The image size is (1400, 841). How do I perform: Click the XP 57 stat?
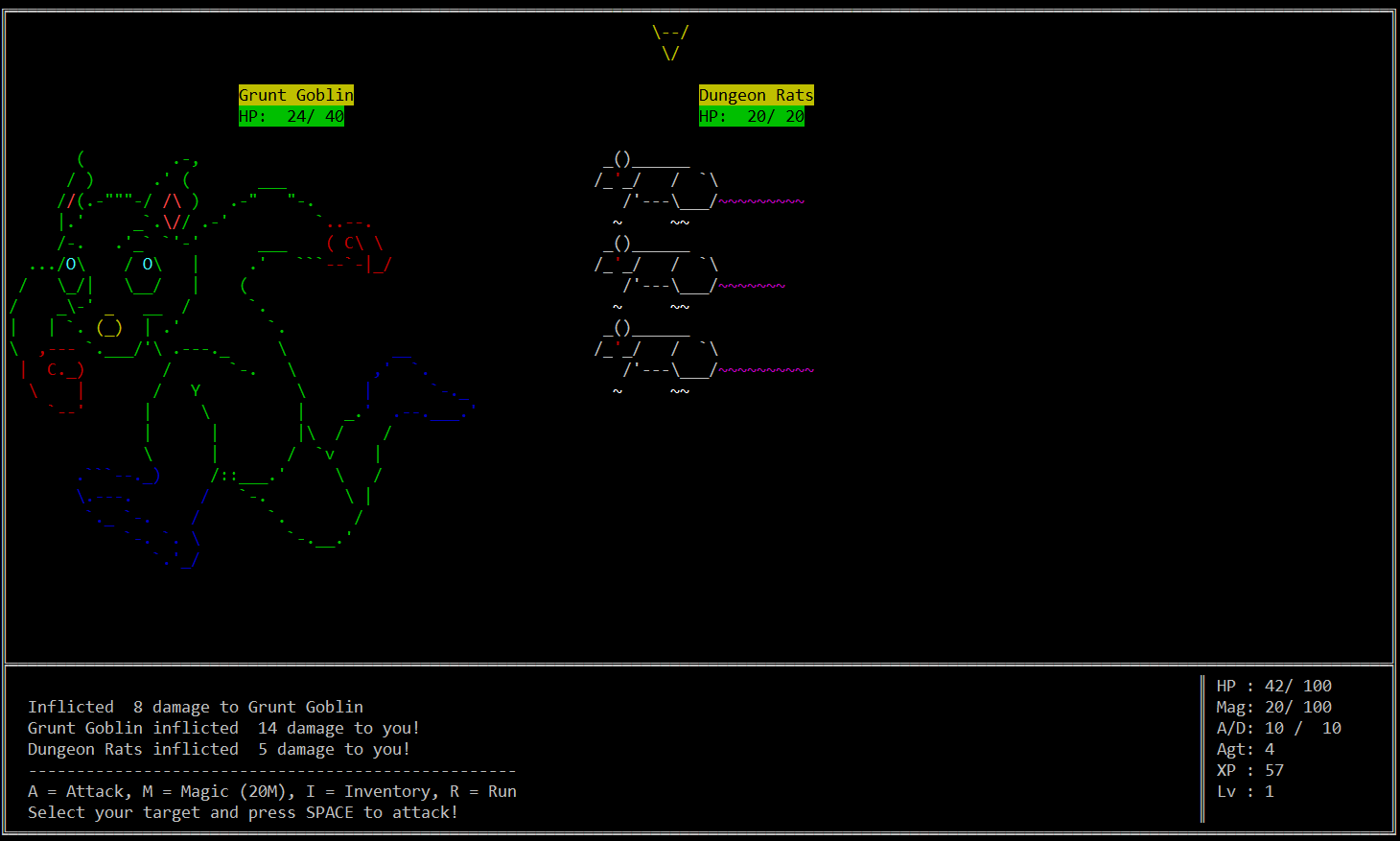1250,770
